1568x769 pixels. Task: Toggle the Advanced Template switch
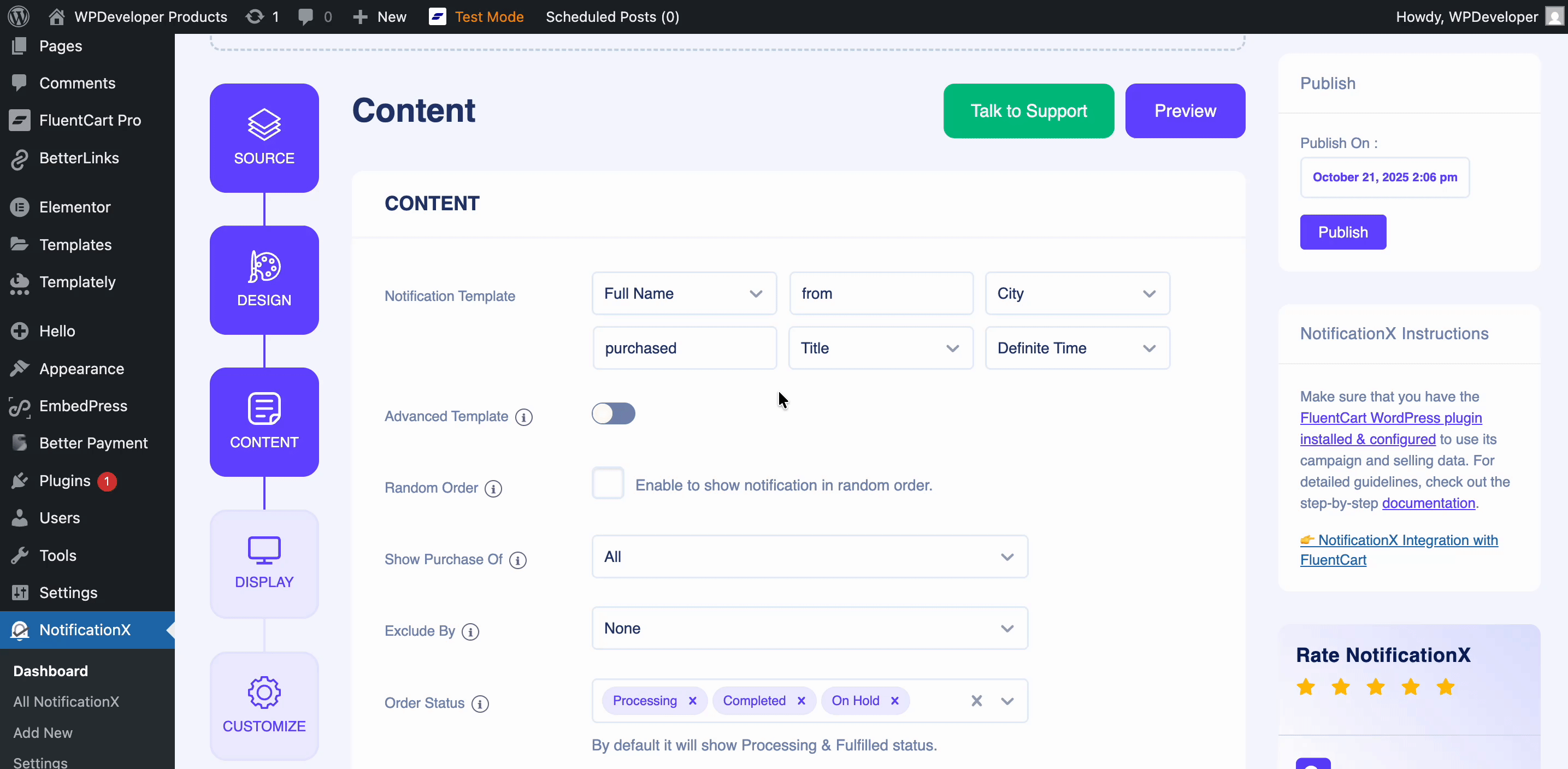[613, 415]
